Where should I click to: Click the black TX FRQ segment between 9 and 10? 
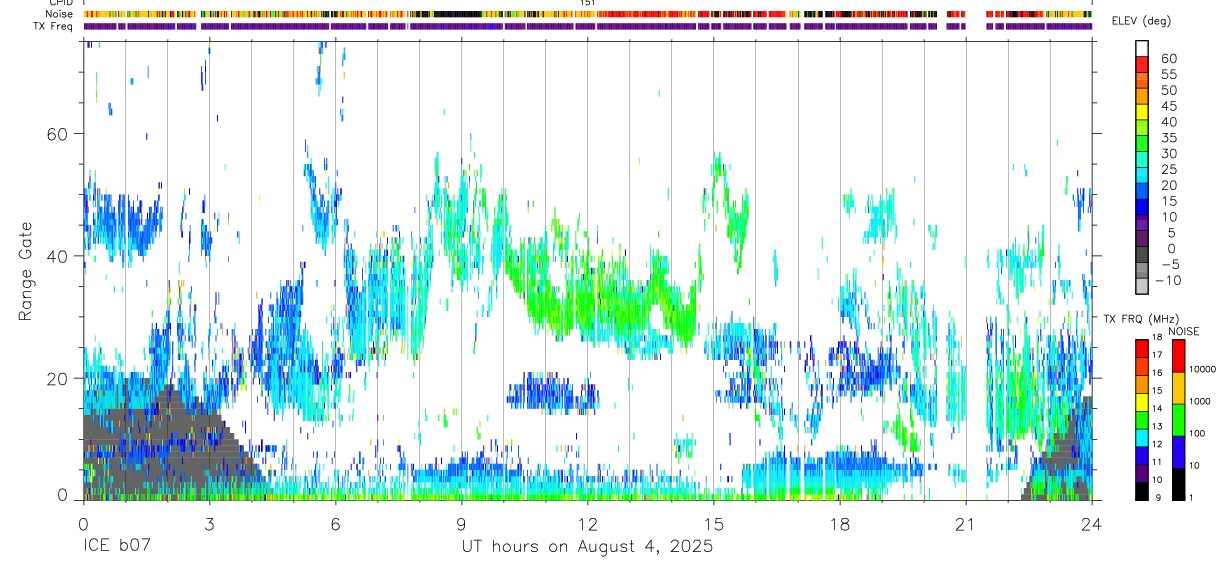click(x=1141, y=491)
